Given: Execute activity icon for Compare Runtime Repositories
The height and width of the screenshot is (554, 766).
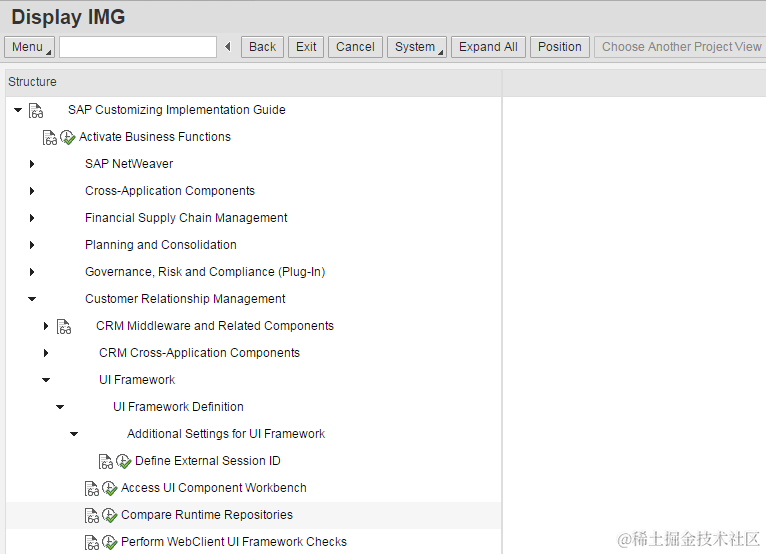Looking at the screenshot, I should pyautogui.click(x=109, y=515).
